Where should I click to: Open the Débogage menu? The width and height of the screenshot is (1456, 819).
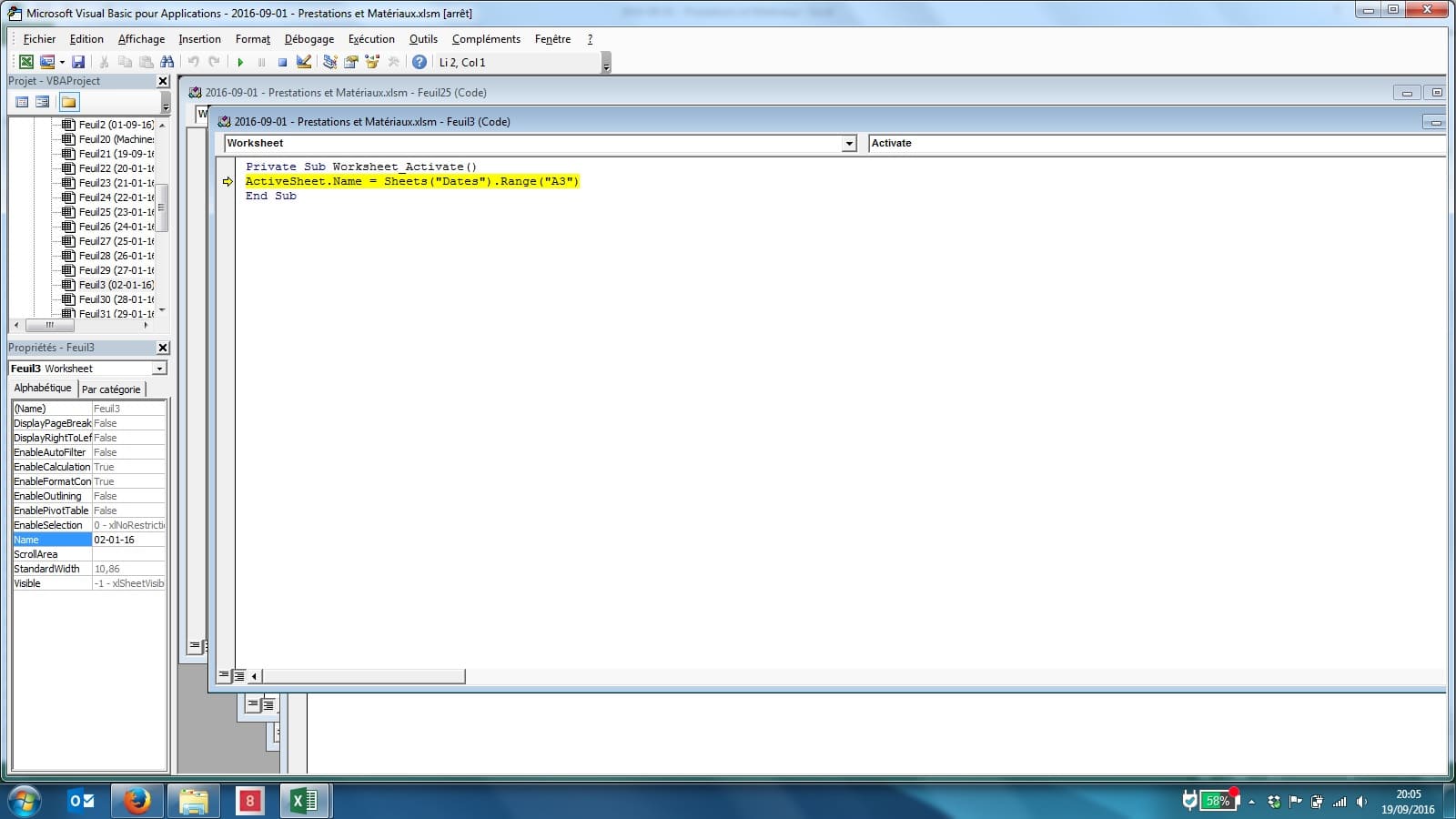coord(309,39)
